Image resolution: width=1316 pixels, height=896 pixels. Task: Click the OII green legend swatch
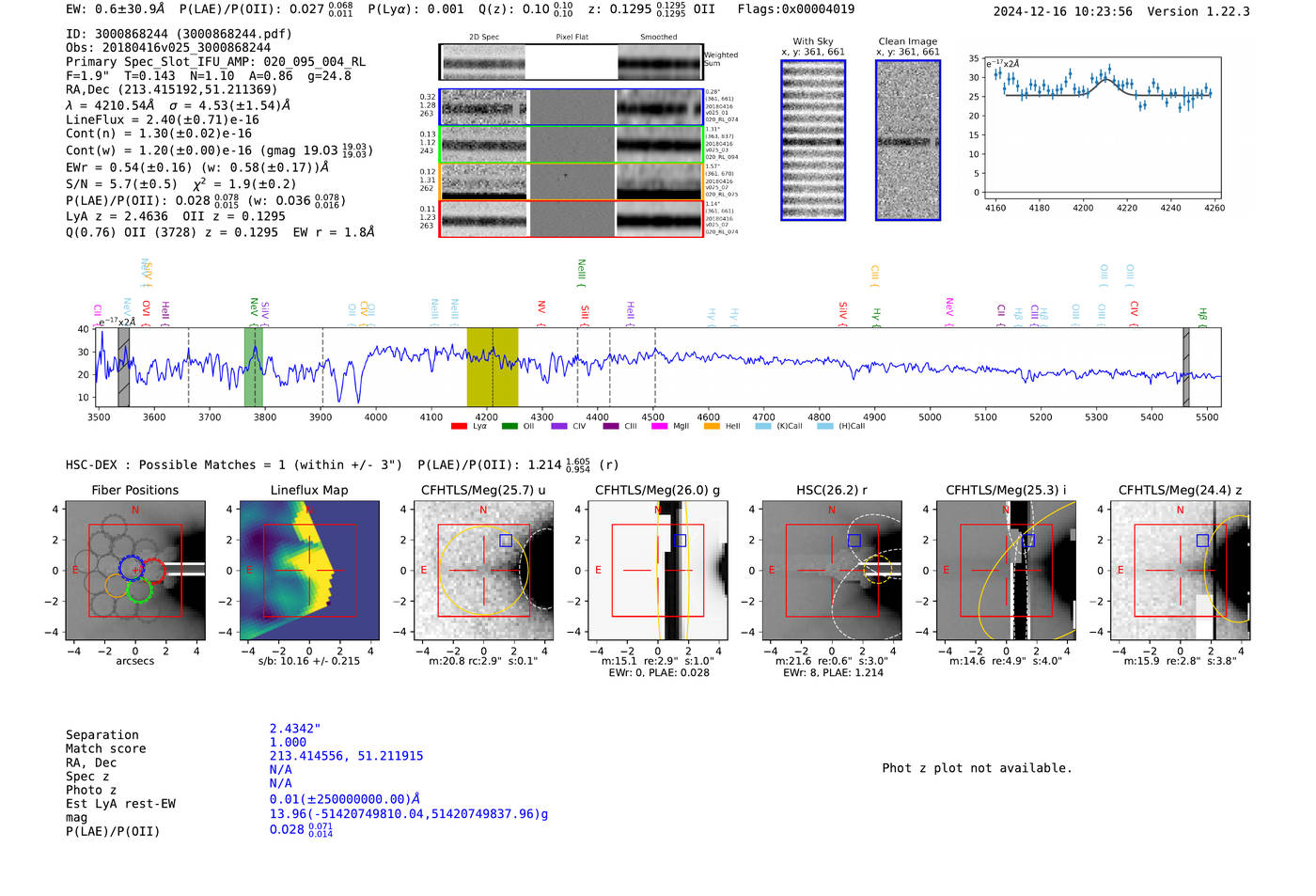point(509,426)
